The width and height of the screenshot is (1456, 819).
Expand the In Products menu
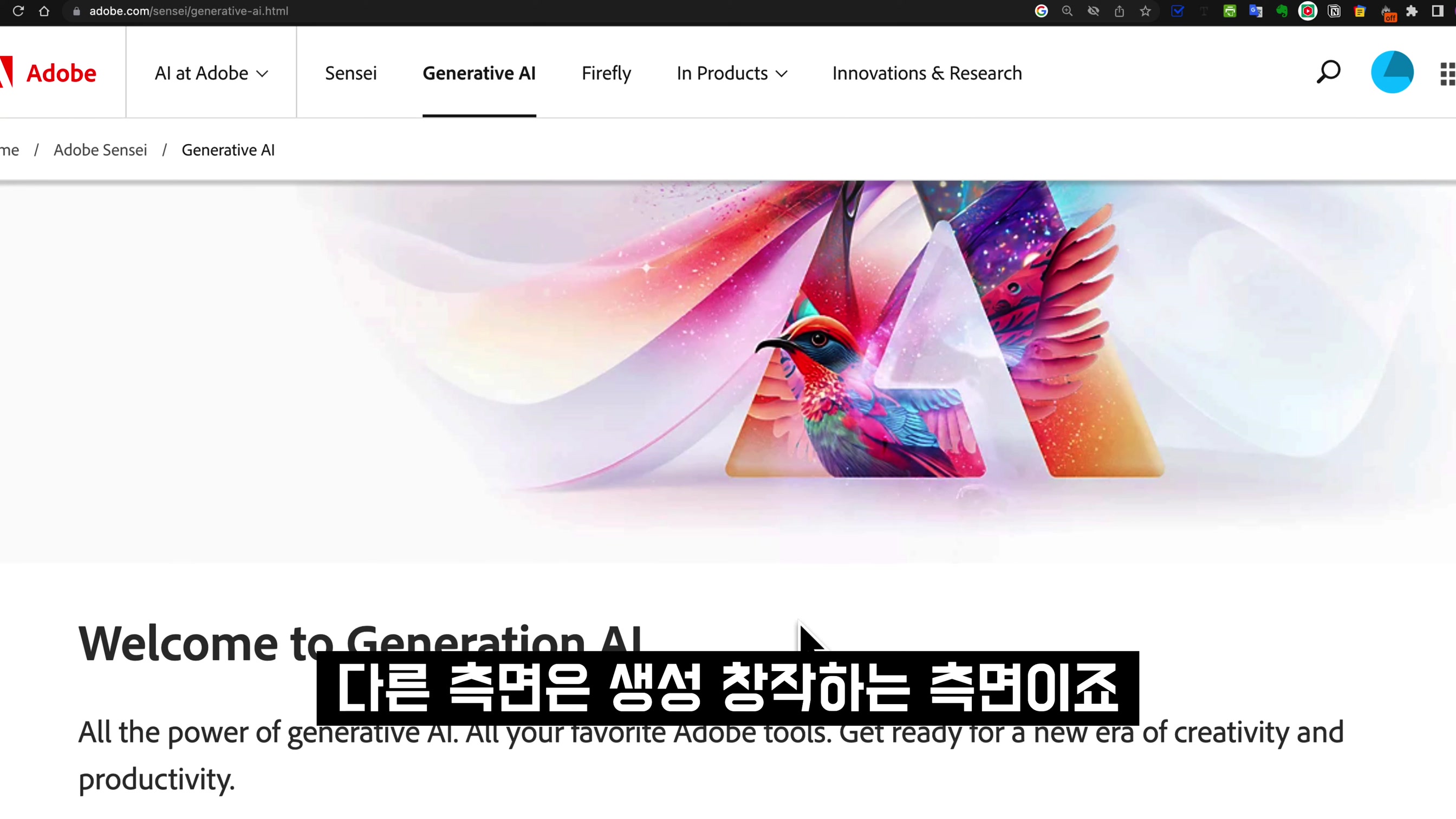(732, 73)
